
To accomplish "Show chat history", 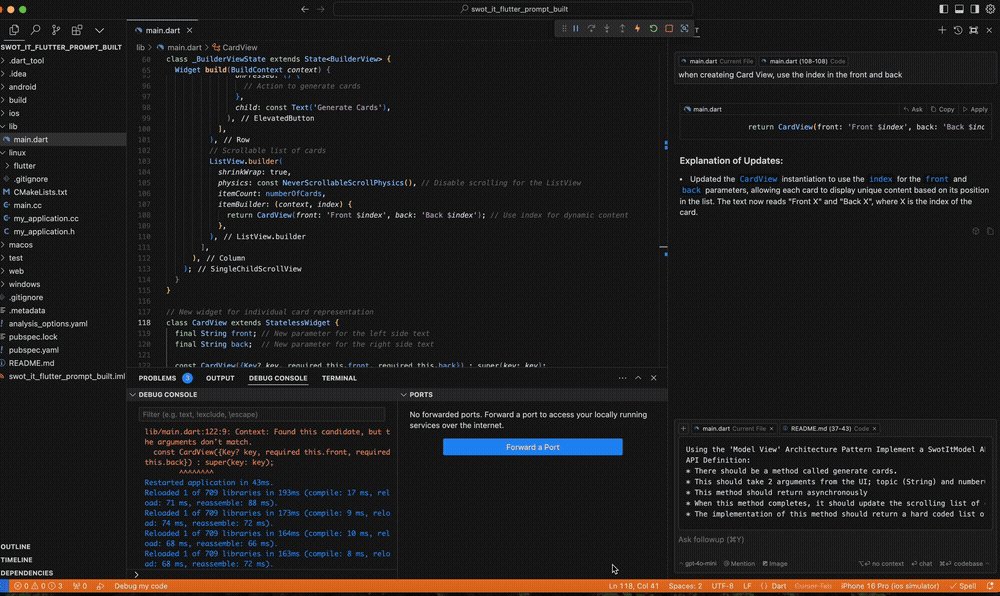I will click(958, 30).
